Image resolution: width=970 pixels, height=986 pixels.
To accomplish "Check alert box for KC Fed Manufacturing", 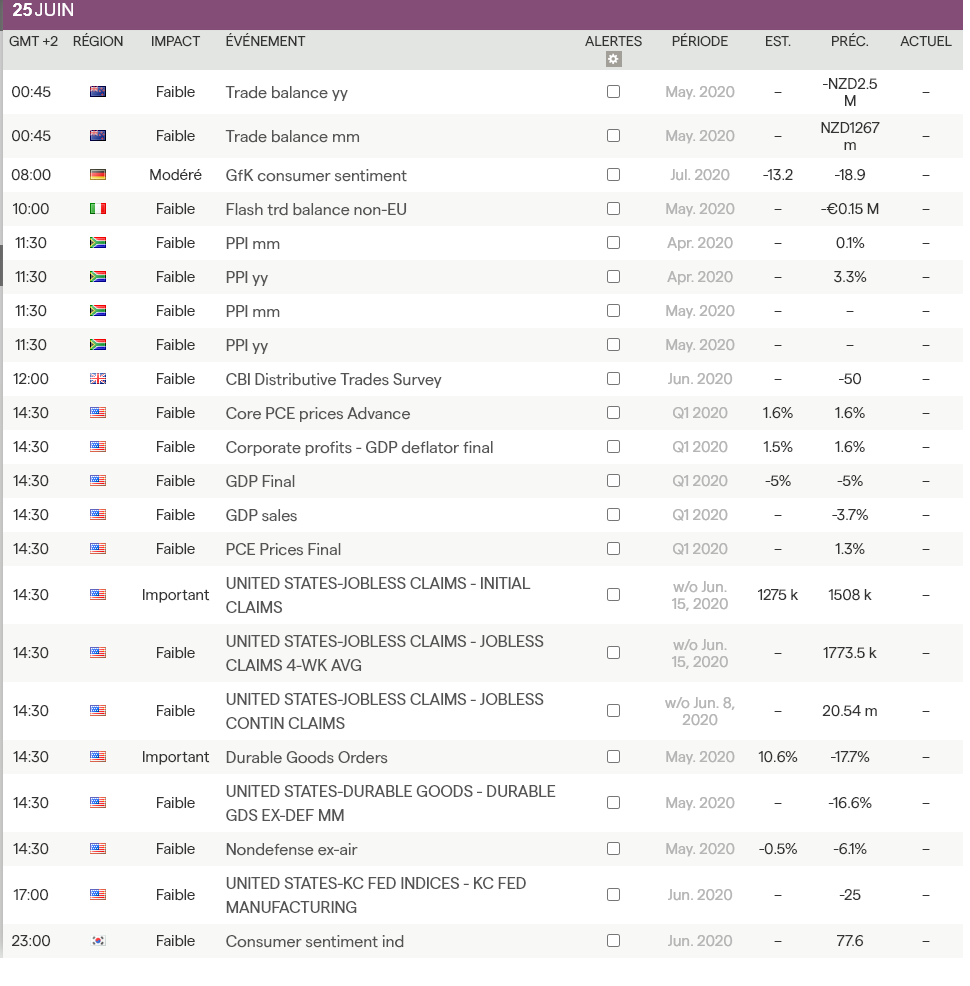I will coord(614,894).
